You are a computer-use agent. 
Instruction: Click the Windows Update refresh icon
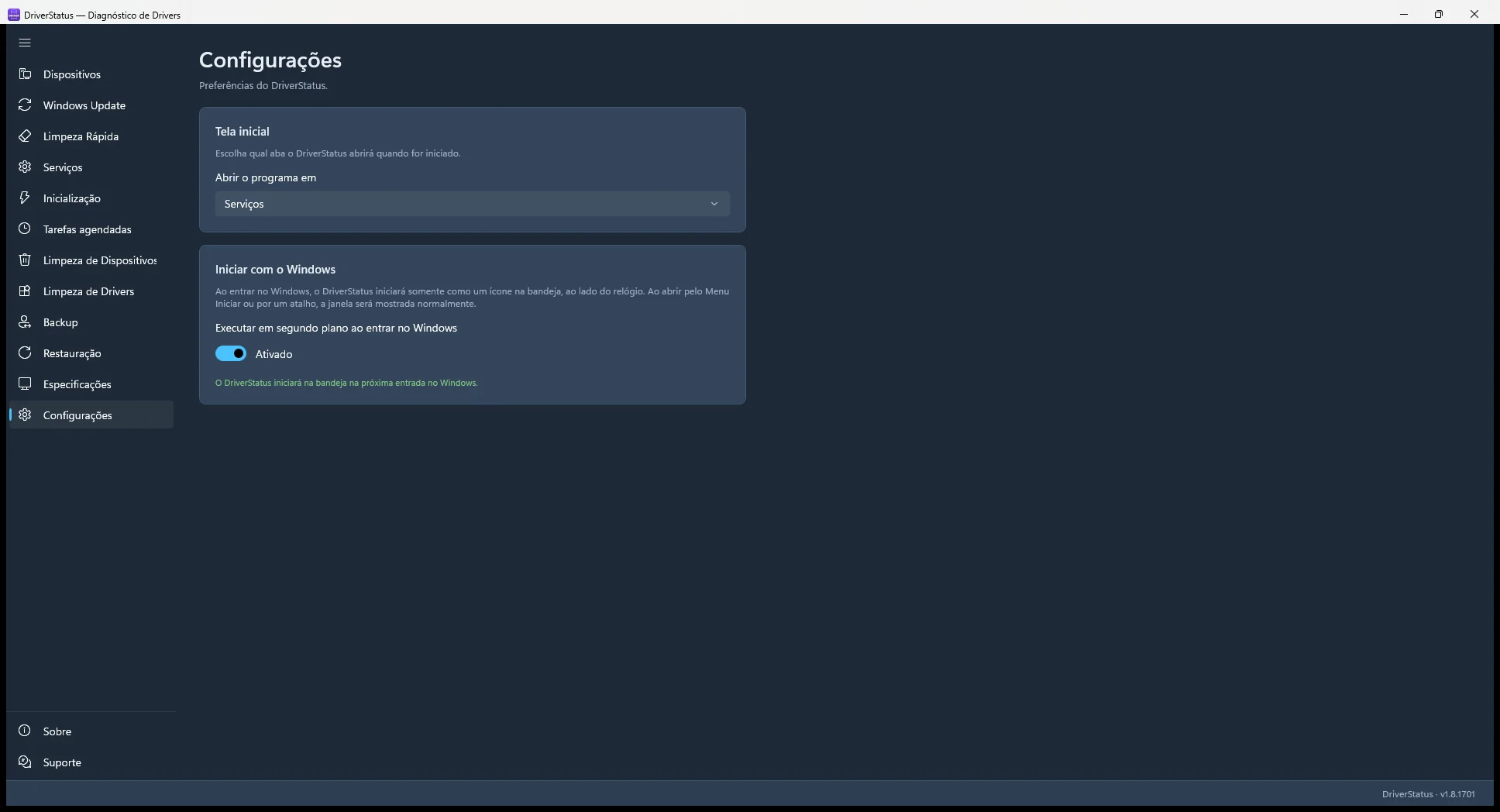25,105
